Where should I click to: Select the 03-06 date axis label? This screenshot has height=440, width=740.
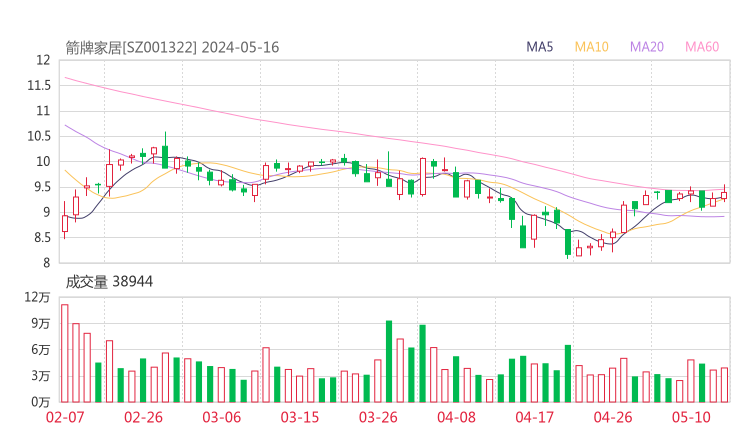(221, 417)
